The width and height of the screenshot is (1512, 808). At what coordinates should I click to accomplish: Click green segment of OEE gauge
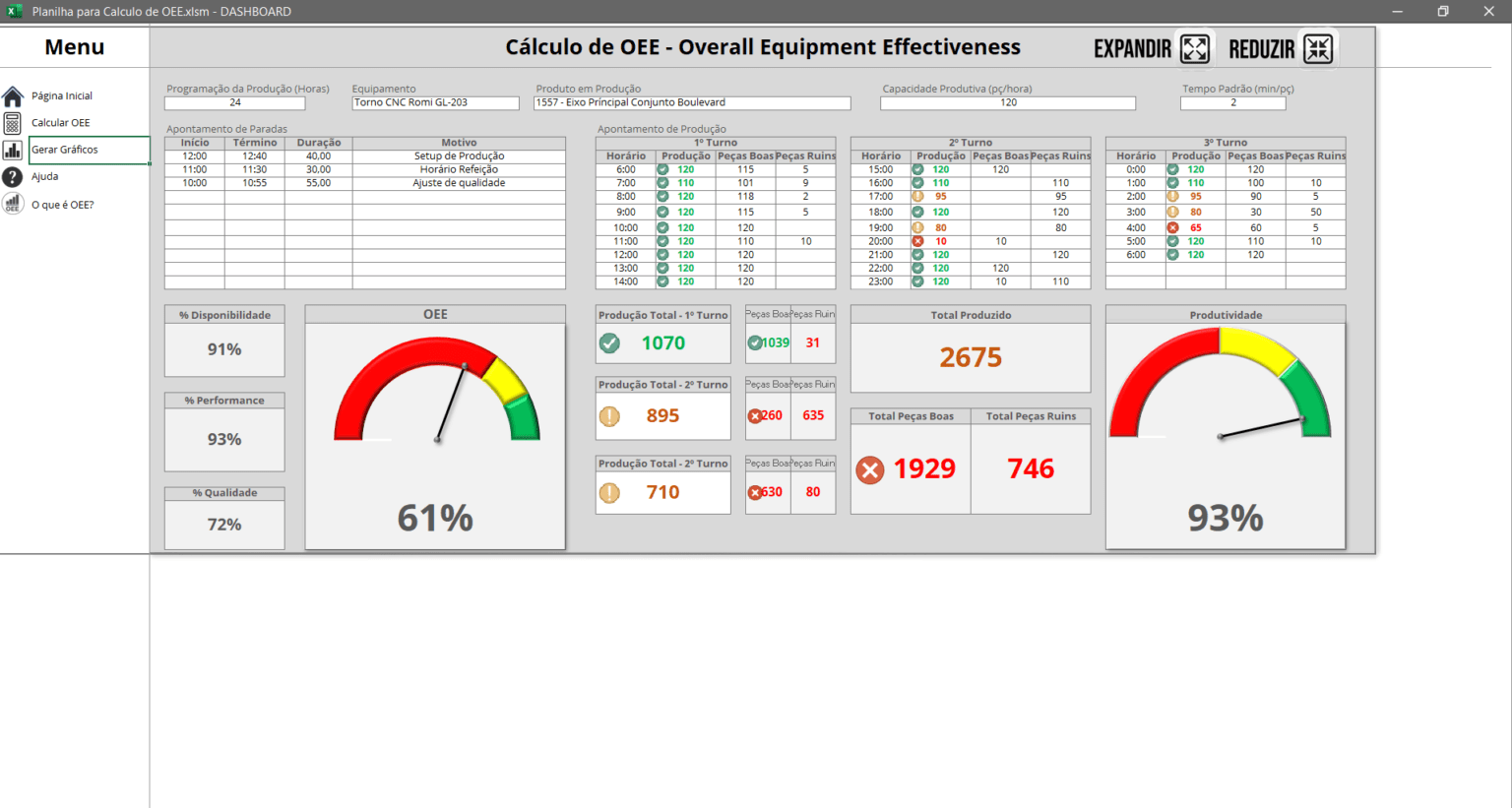tap(523, 417)
